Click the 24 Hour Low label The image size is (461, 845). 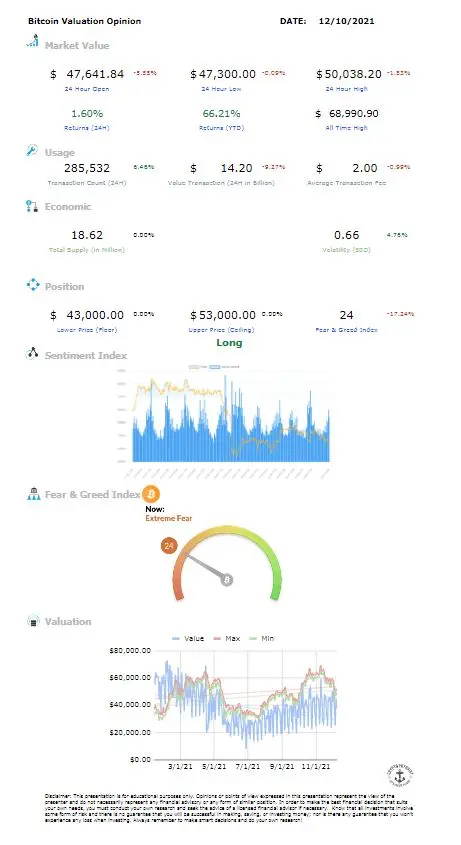[x=221, y=89]
